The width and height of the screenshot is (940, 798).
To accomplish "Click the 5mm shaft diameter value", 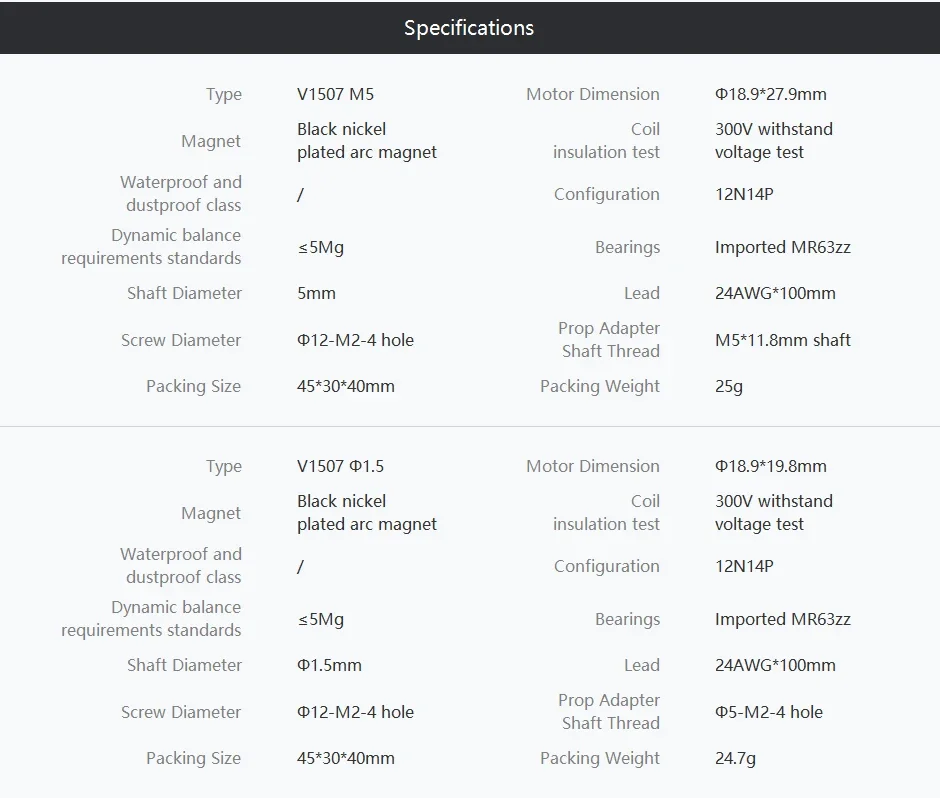I will (316, 294).
